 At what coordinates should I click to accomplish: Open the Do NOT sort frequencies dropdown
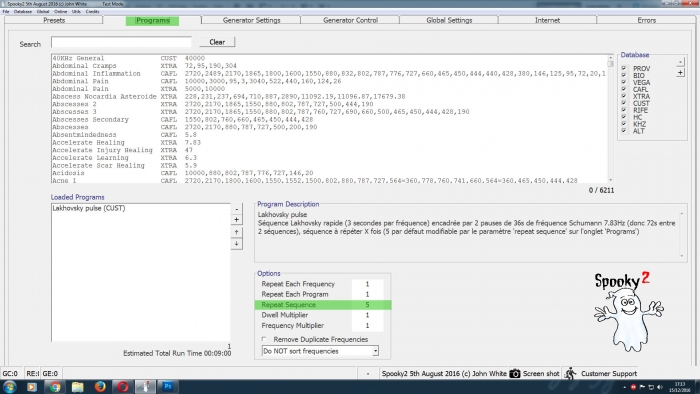point(375,351)
